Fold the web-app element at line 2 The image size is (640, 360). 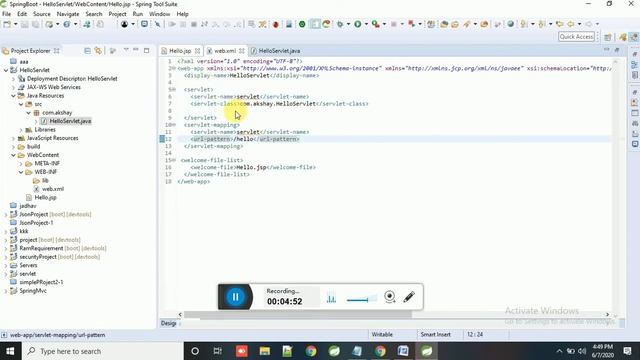point(174,68)
